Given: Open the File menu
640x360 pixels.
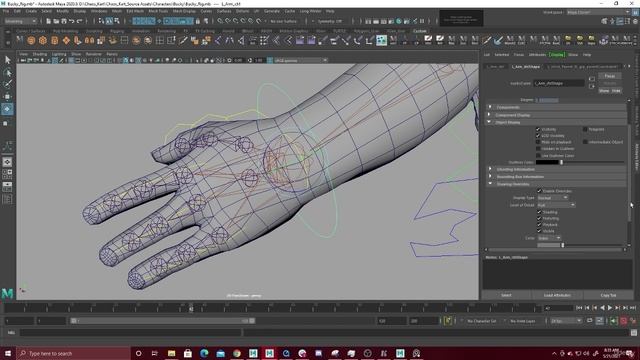Looking at the screenshot, I should click(6, 11).
